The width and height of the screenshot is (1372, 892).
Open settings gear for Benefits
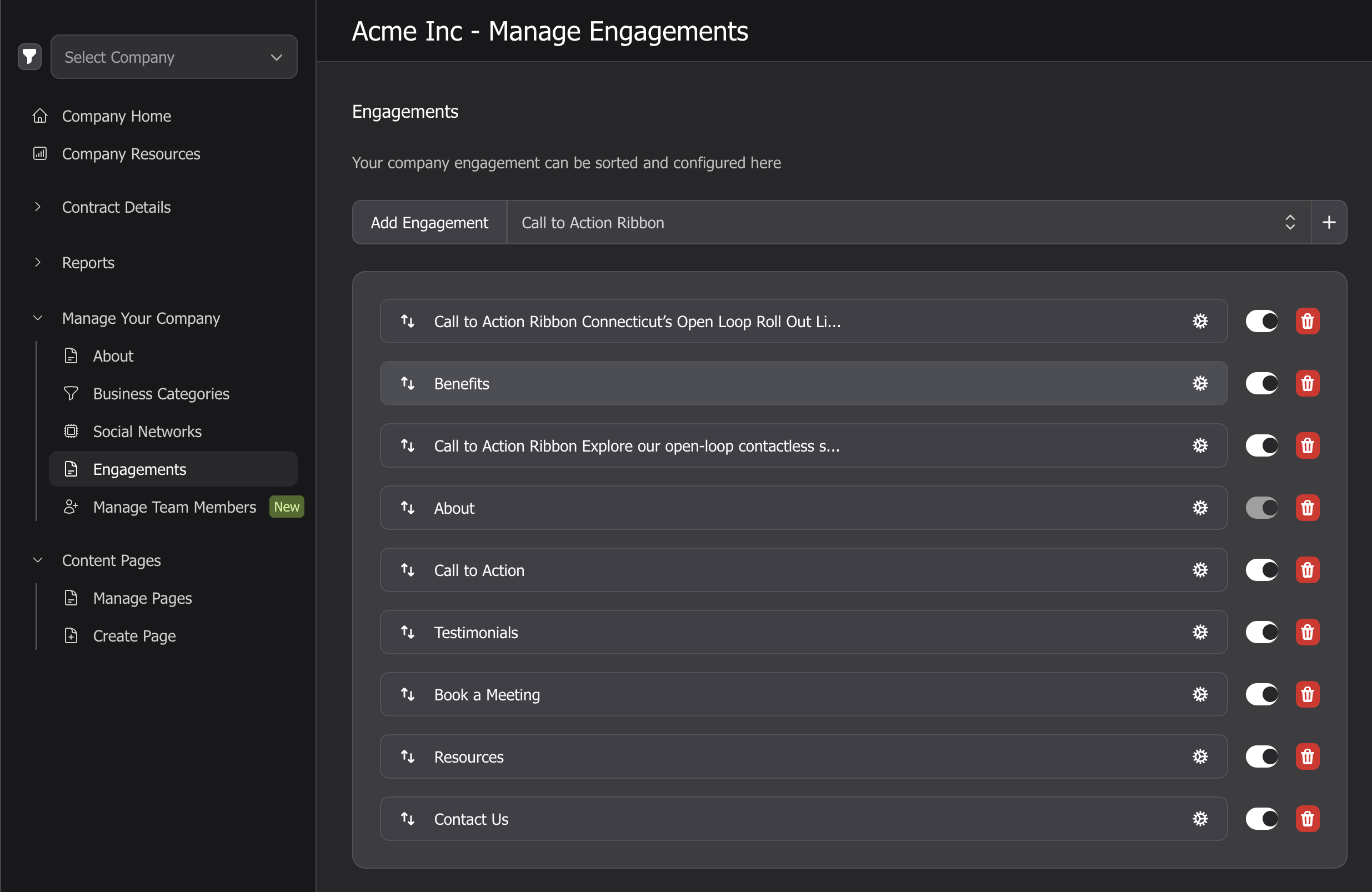[1200, 383]
